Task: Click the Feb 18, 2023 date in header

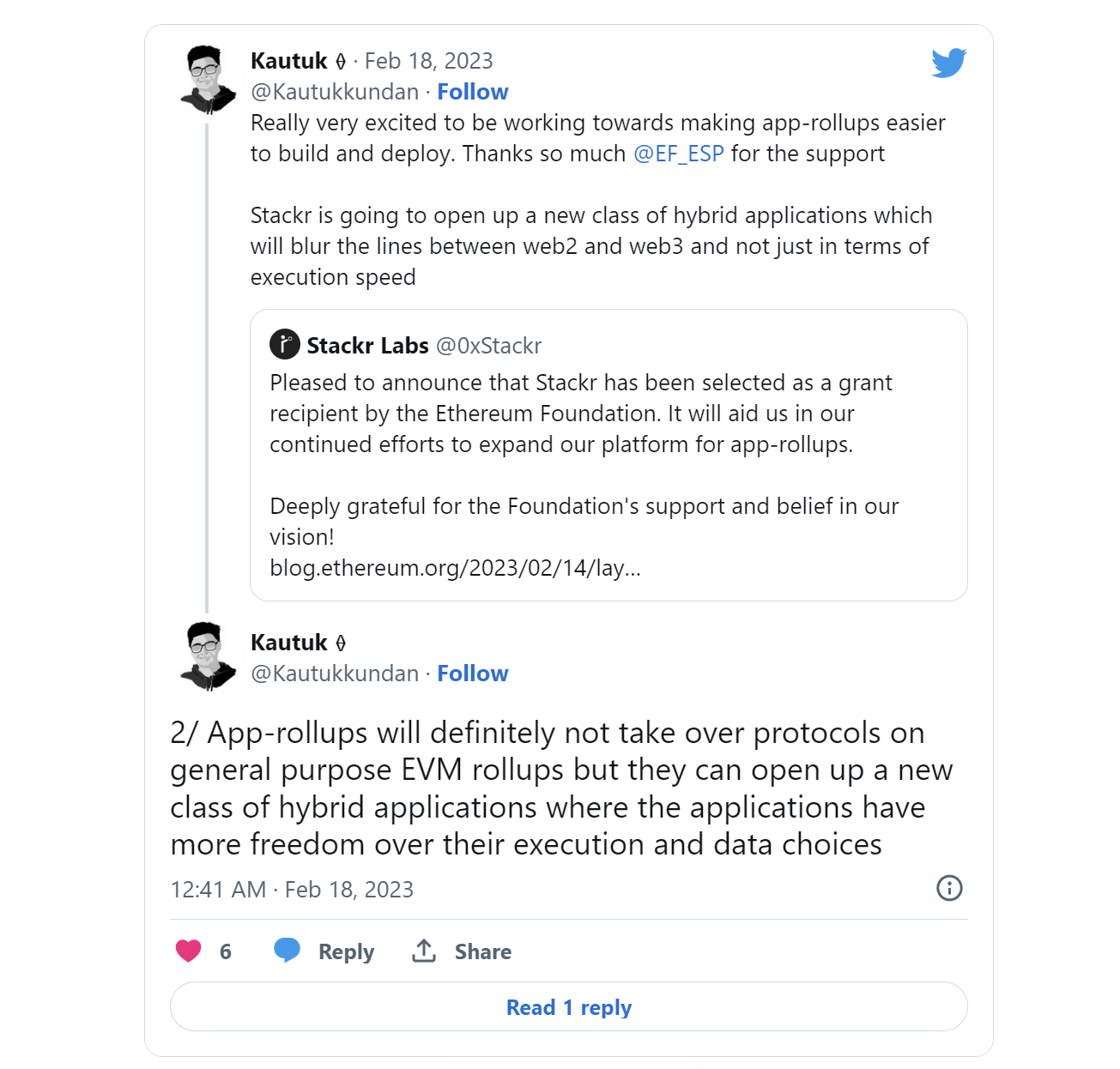Action: 428,61
